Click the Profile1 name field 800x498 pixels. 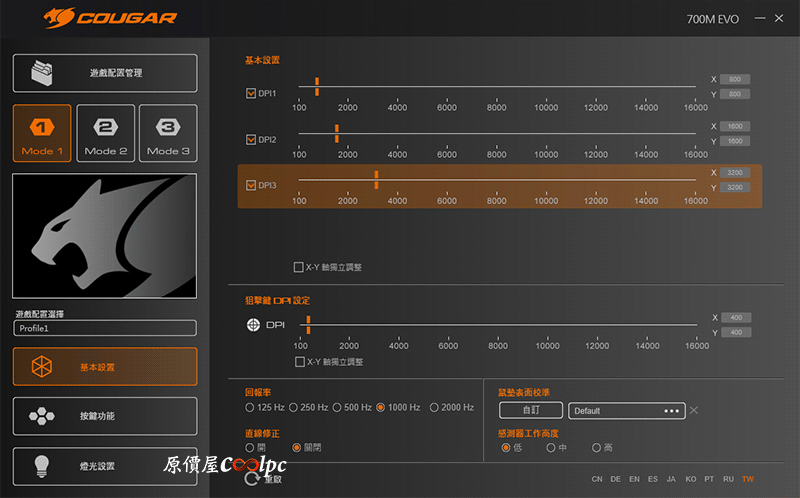pyautogui.click(x=105, y=328)
